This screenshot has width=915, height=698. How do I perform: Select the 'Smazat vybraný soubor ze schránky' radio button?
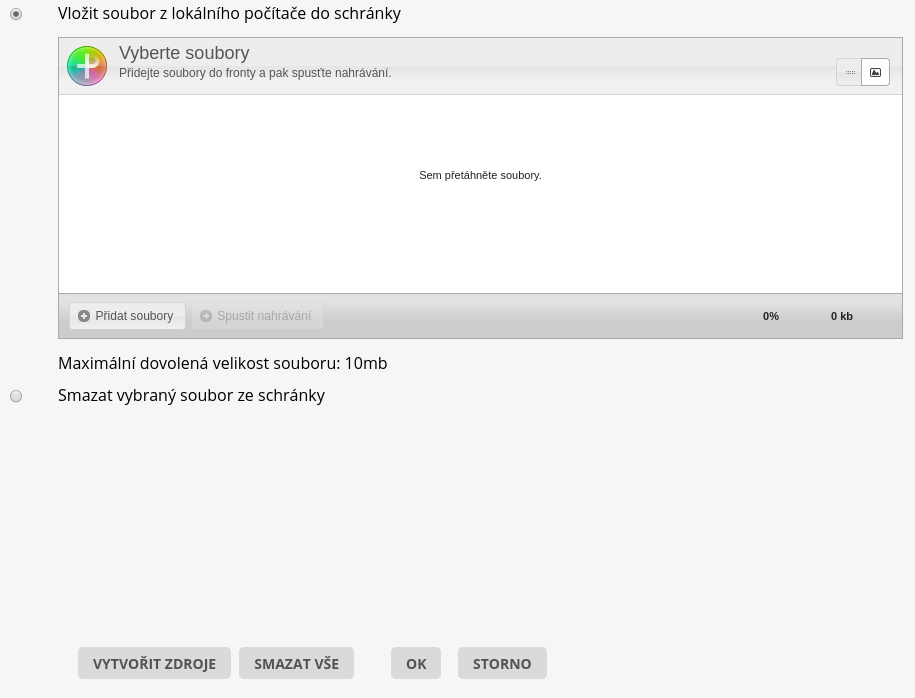16,396
